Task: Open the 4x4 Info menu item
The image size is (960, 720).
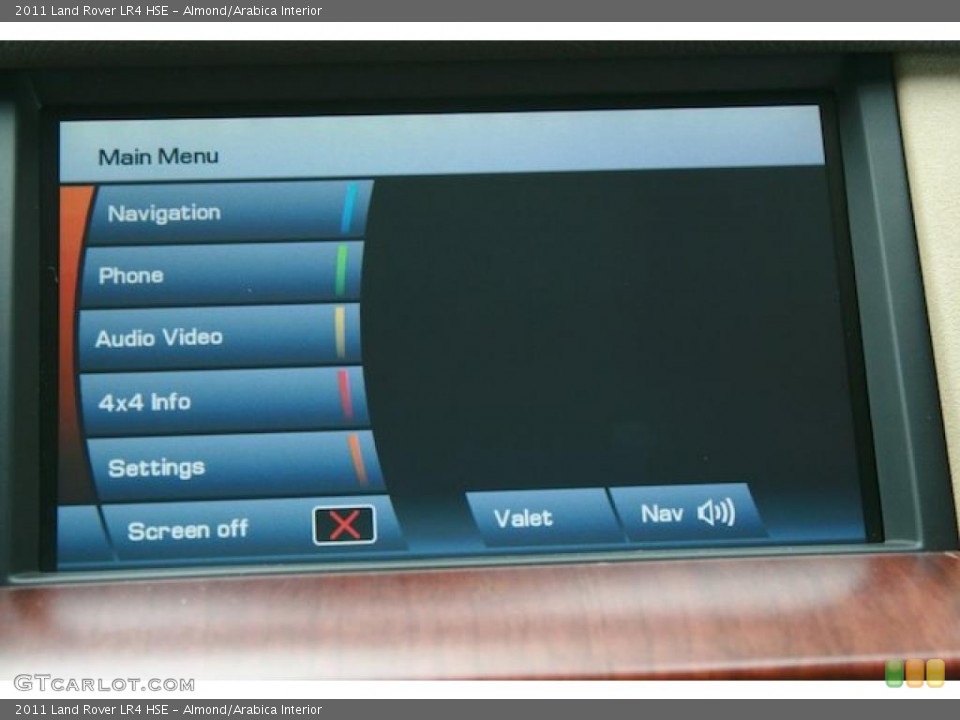Action: 224,401
